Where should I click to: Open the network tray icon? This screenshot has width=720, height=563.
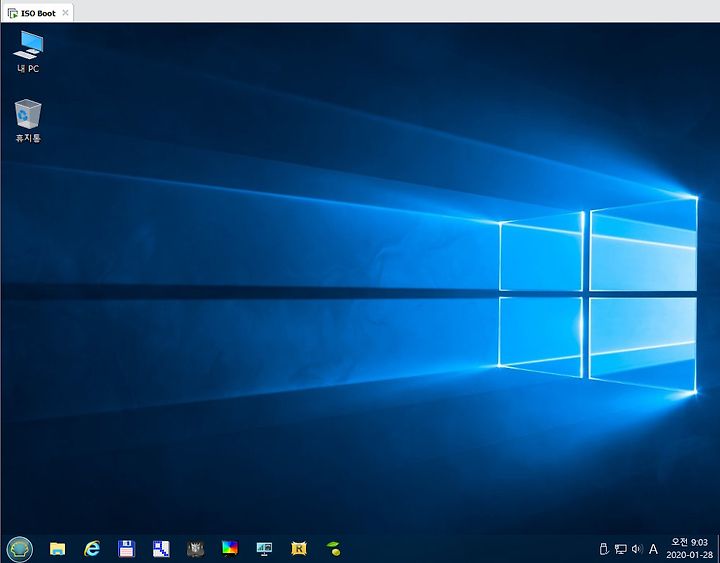[620, 549]
